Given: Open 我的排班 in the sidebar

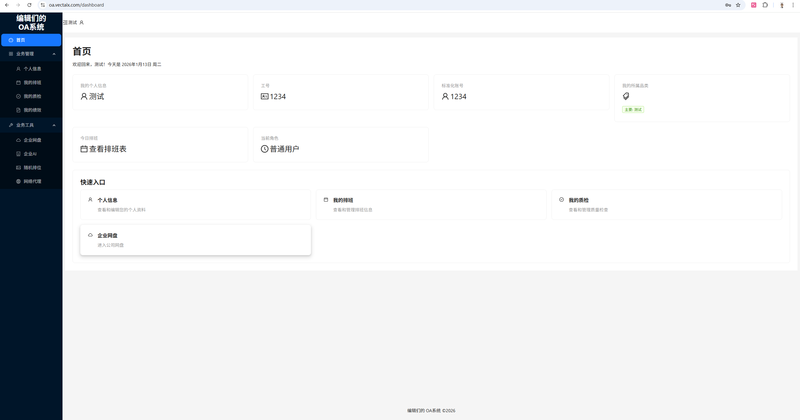Looking at the screenshot, I should coord(31,83).
